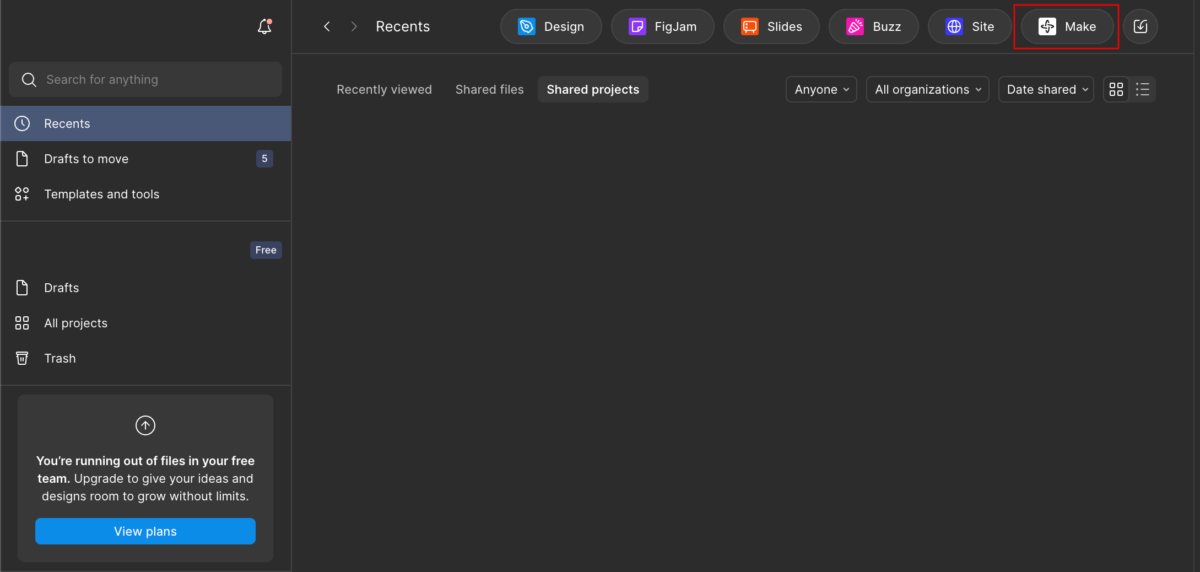Viewport: 1200px width, 572px height.
Task: Create a new Buzz file
Action: pos(873,27)
